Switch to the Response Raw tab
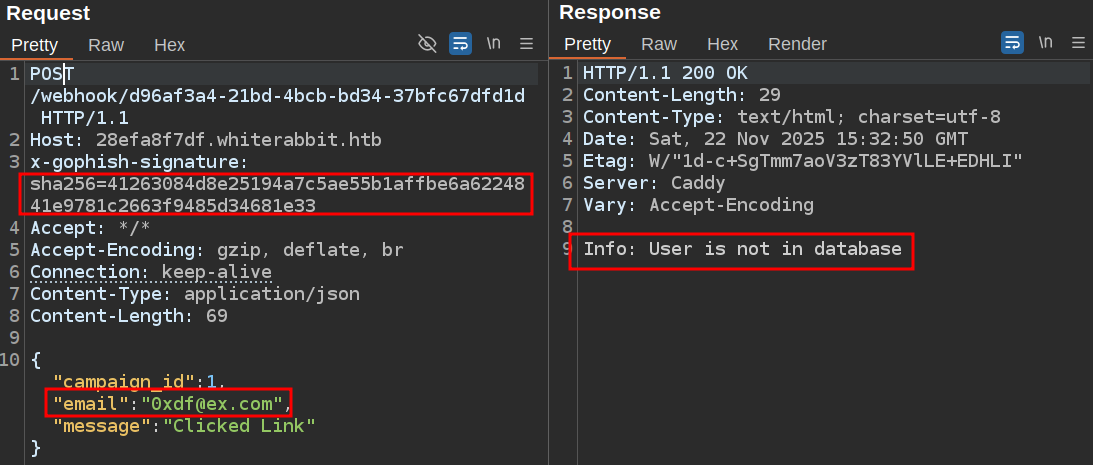 (x=659, y=44)
